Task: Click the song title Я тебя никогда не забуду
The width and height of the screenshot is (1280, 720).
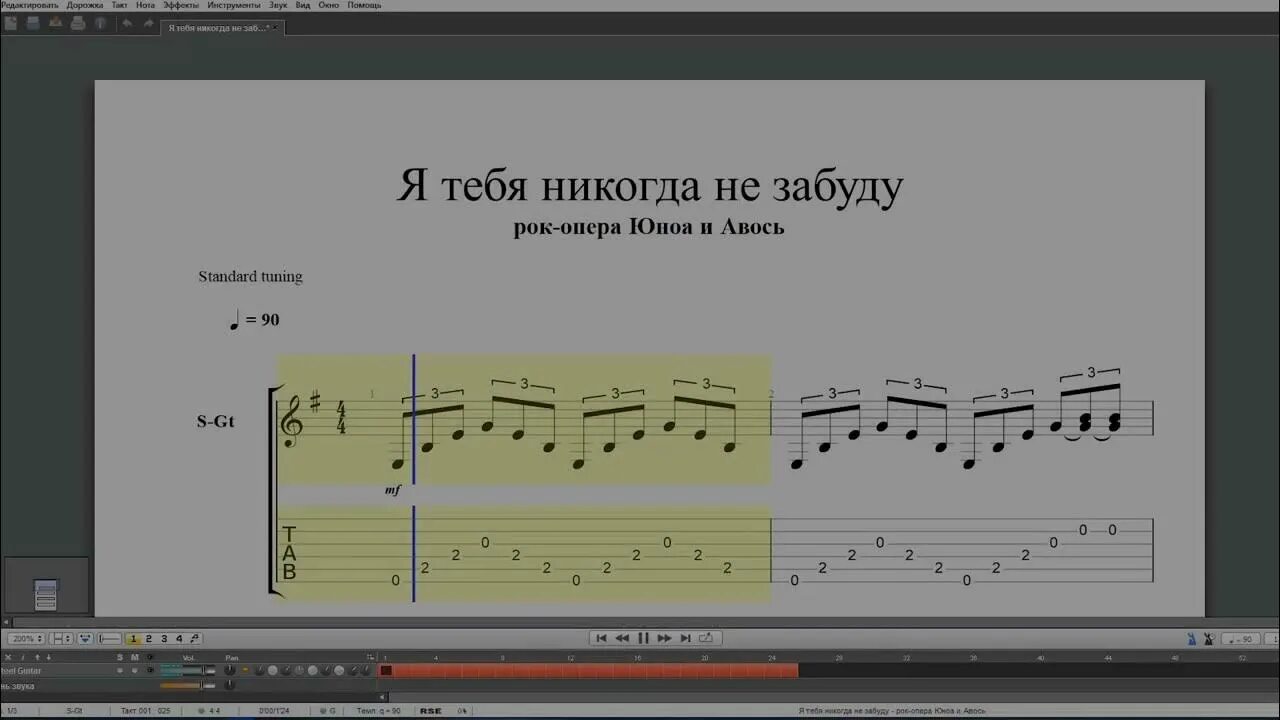Action: click(650, 186)
